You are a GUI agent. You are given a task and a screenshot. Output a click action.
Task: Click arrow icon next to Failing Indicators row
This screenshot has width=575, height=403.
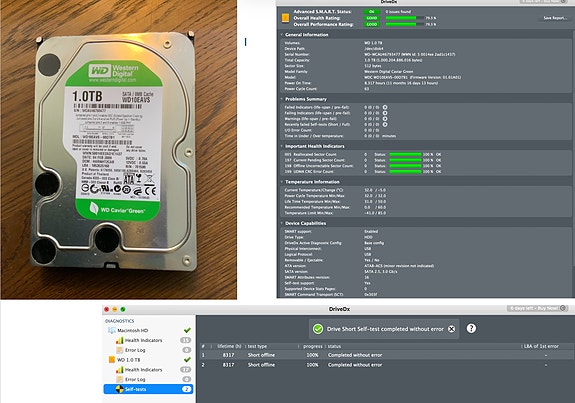[385, 113]
